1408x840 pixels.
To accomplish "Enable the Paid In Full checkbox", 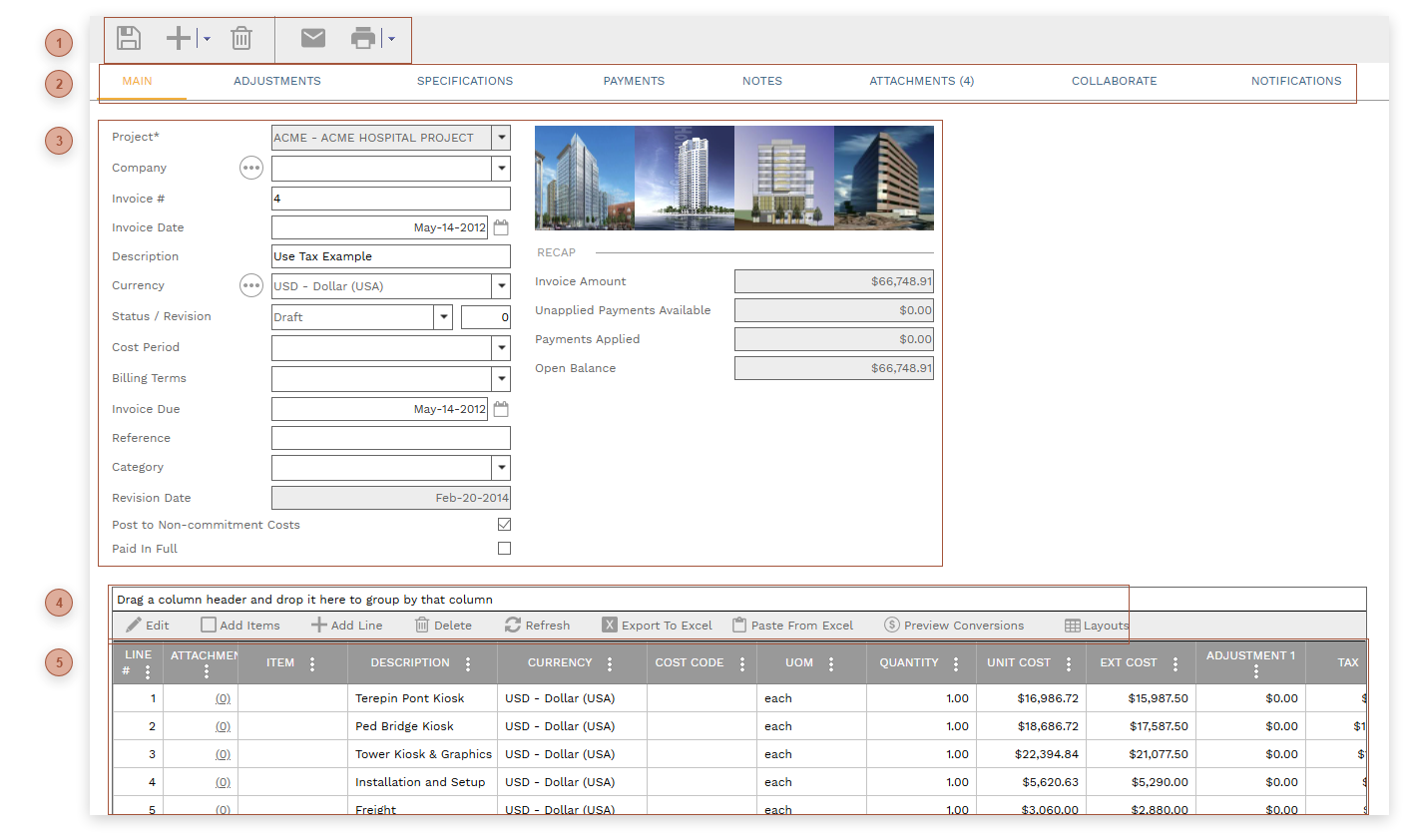I will (x=504, y=548).
